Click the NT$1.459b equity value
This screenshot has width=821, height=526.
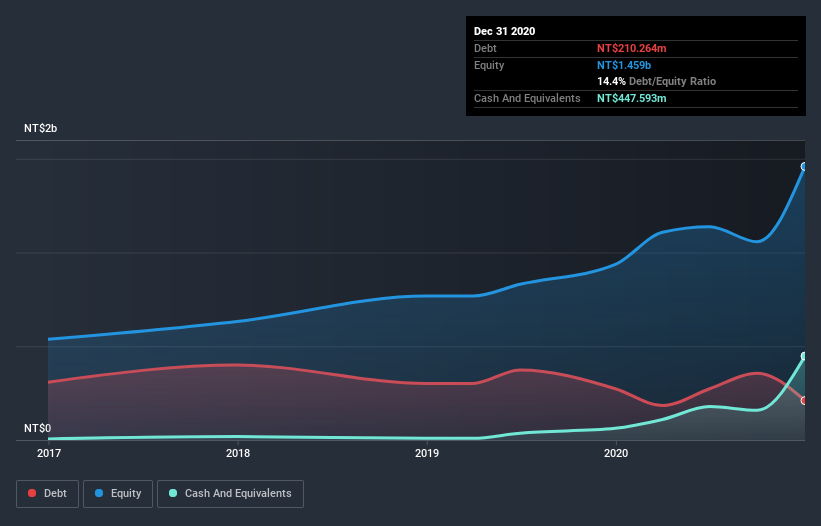point(624,65)
